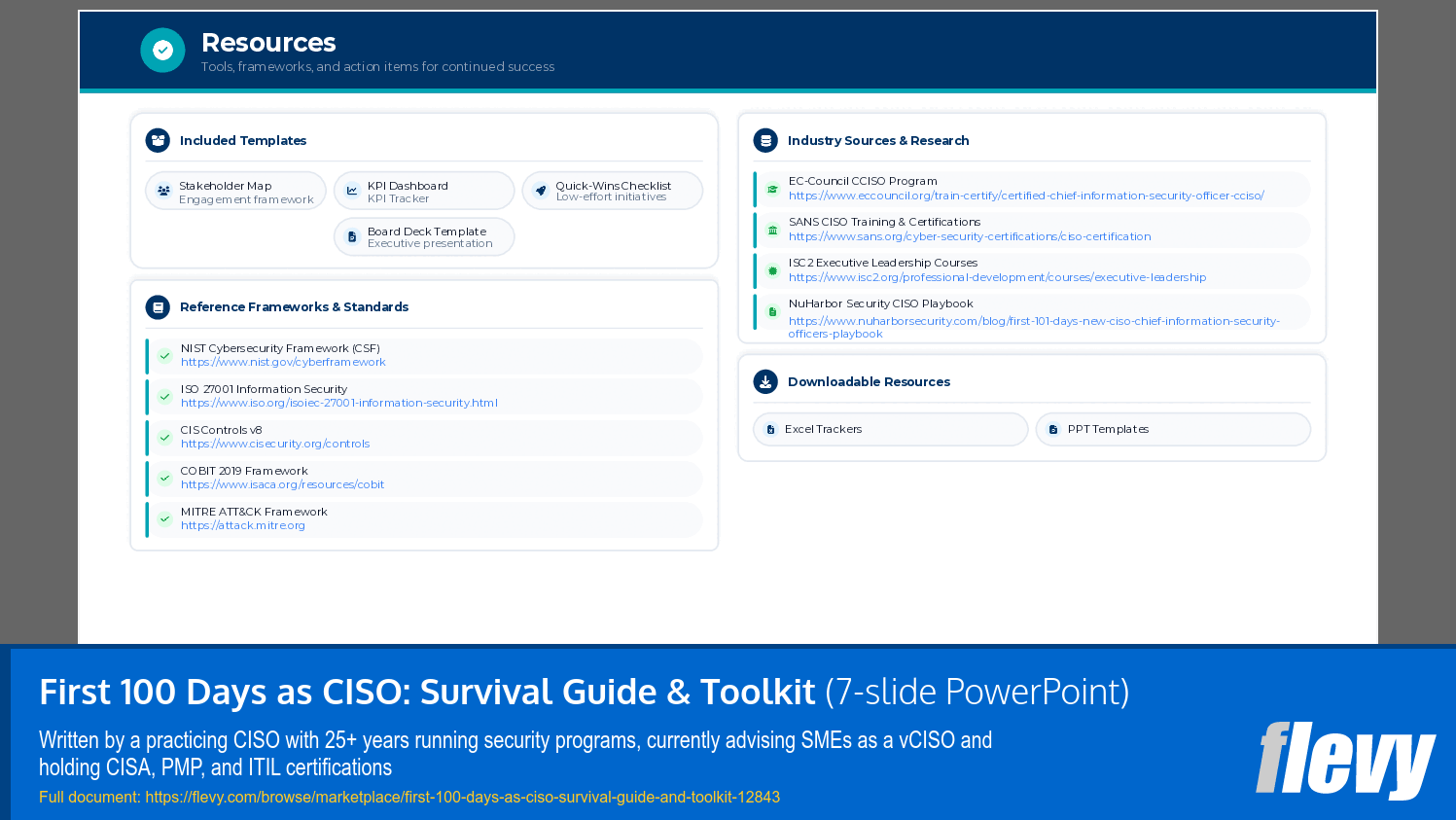Click the green check icon beside MITRE ATT&CK Framework
Viewport: 1456px width, 820px height.
coord(165,519)
